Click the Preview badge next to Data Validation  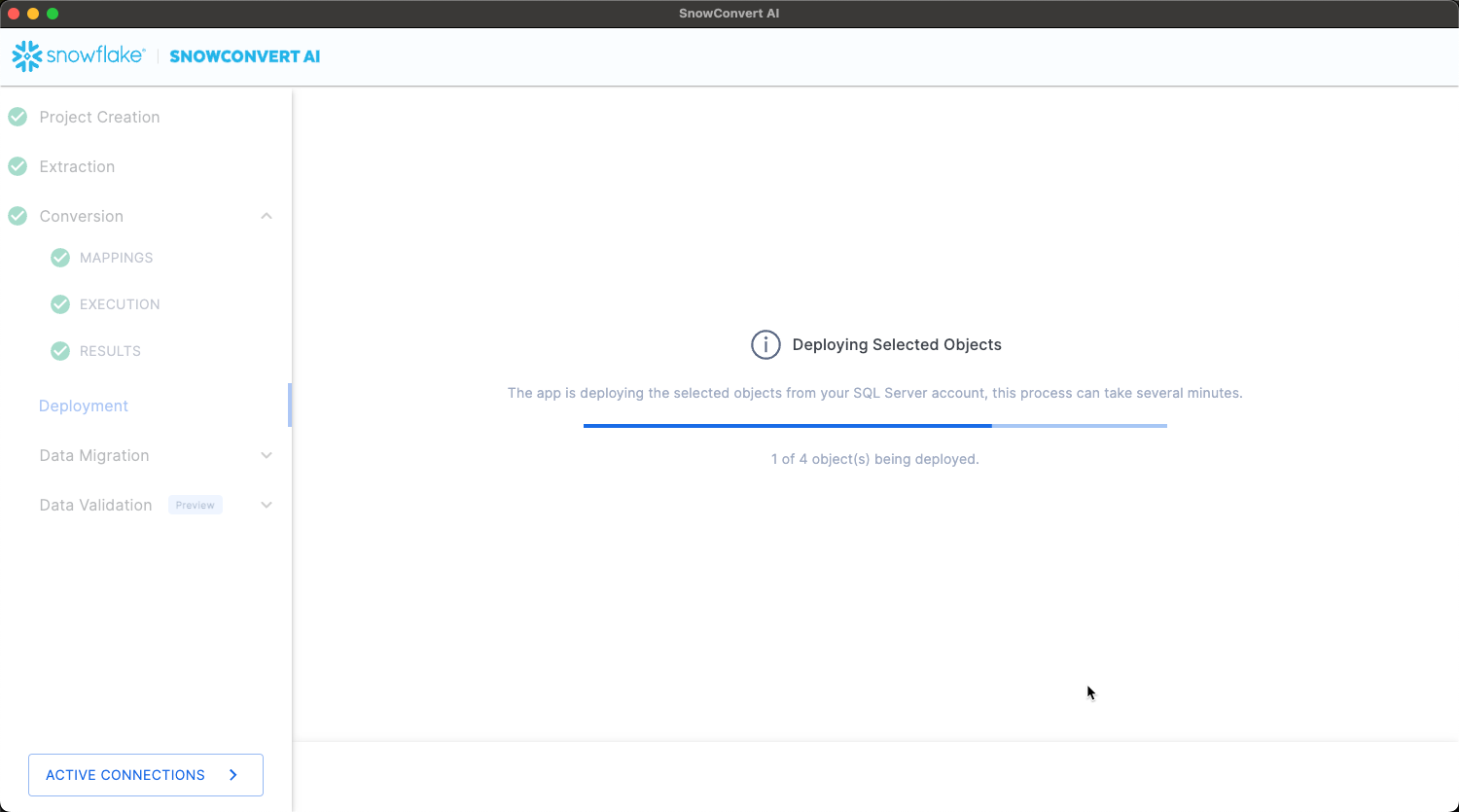click(196, 505)
